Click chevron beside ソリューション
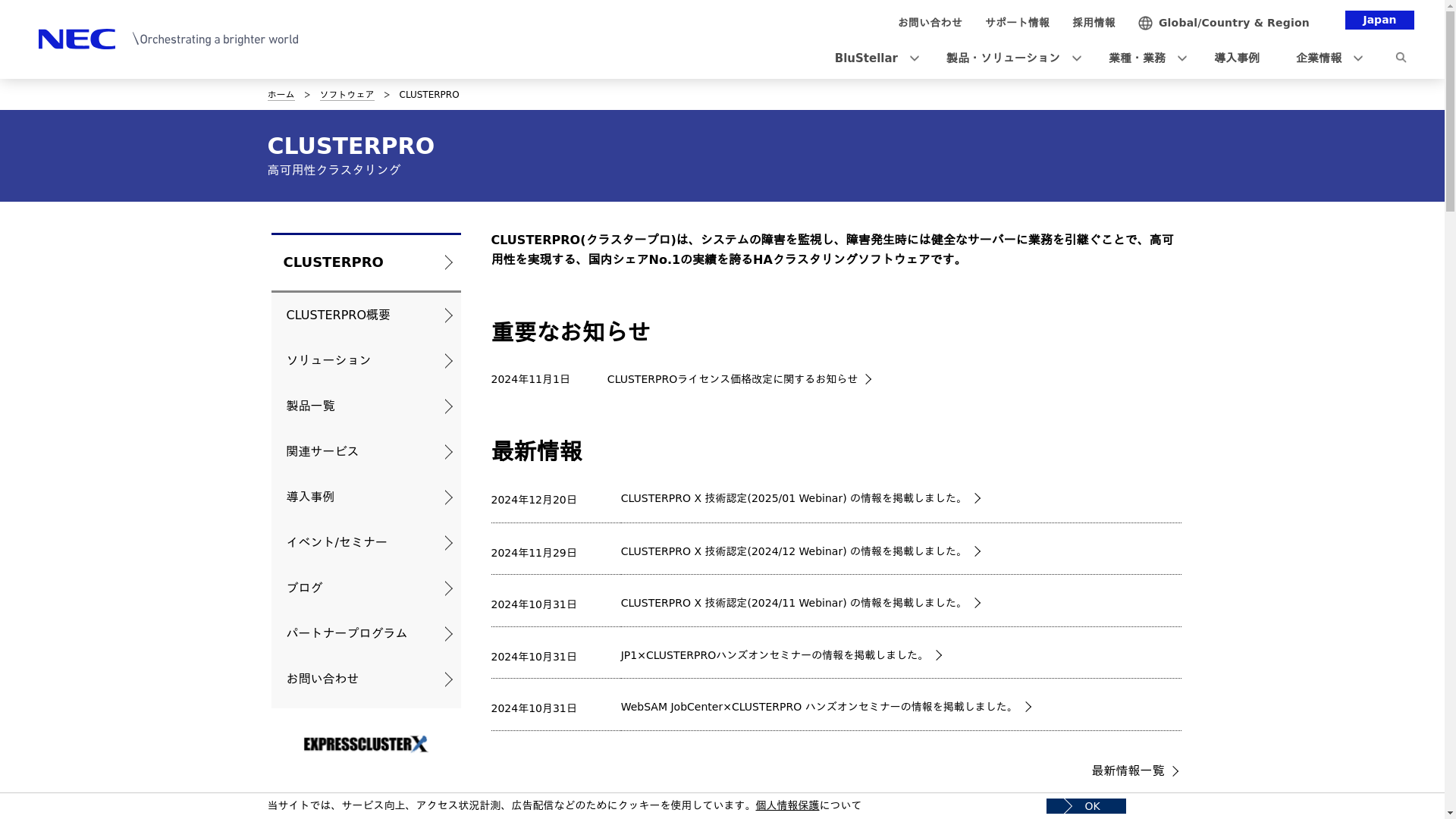 point(448,361)
